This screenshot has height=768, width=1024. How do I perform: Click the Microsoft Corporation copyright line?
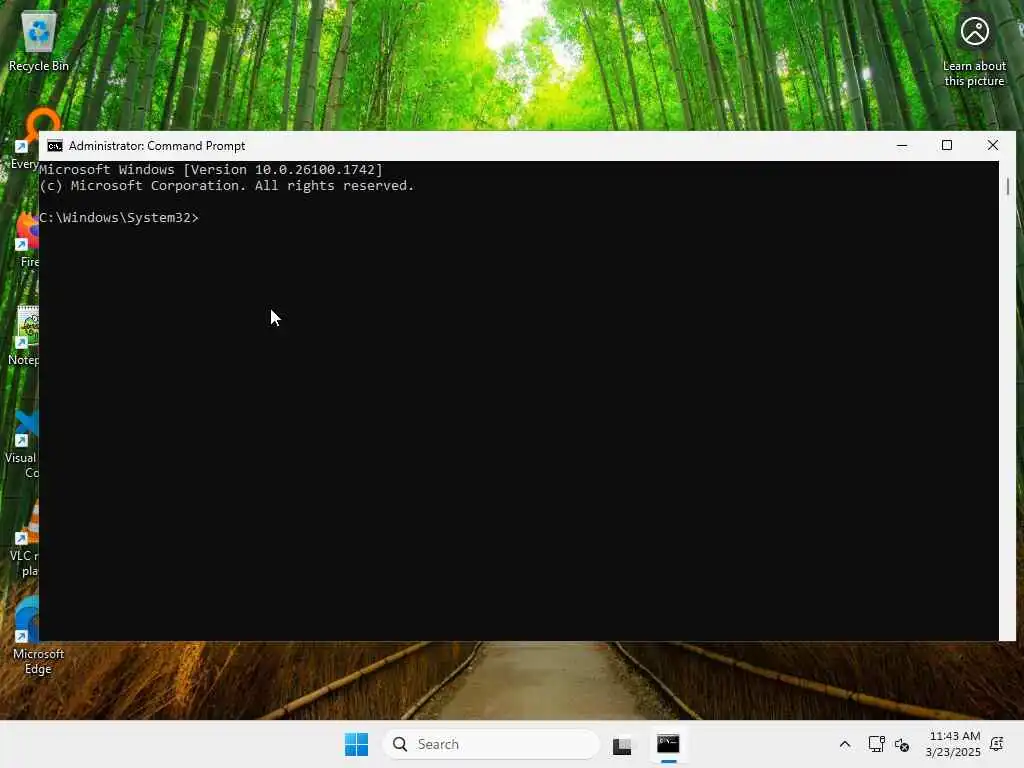pyautogui.click(x=227, y=186)
